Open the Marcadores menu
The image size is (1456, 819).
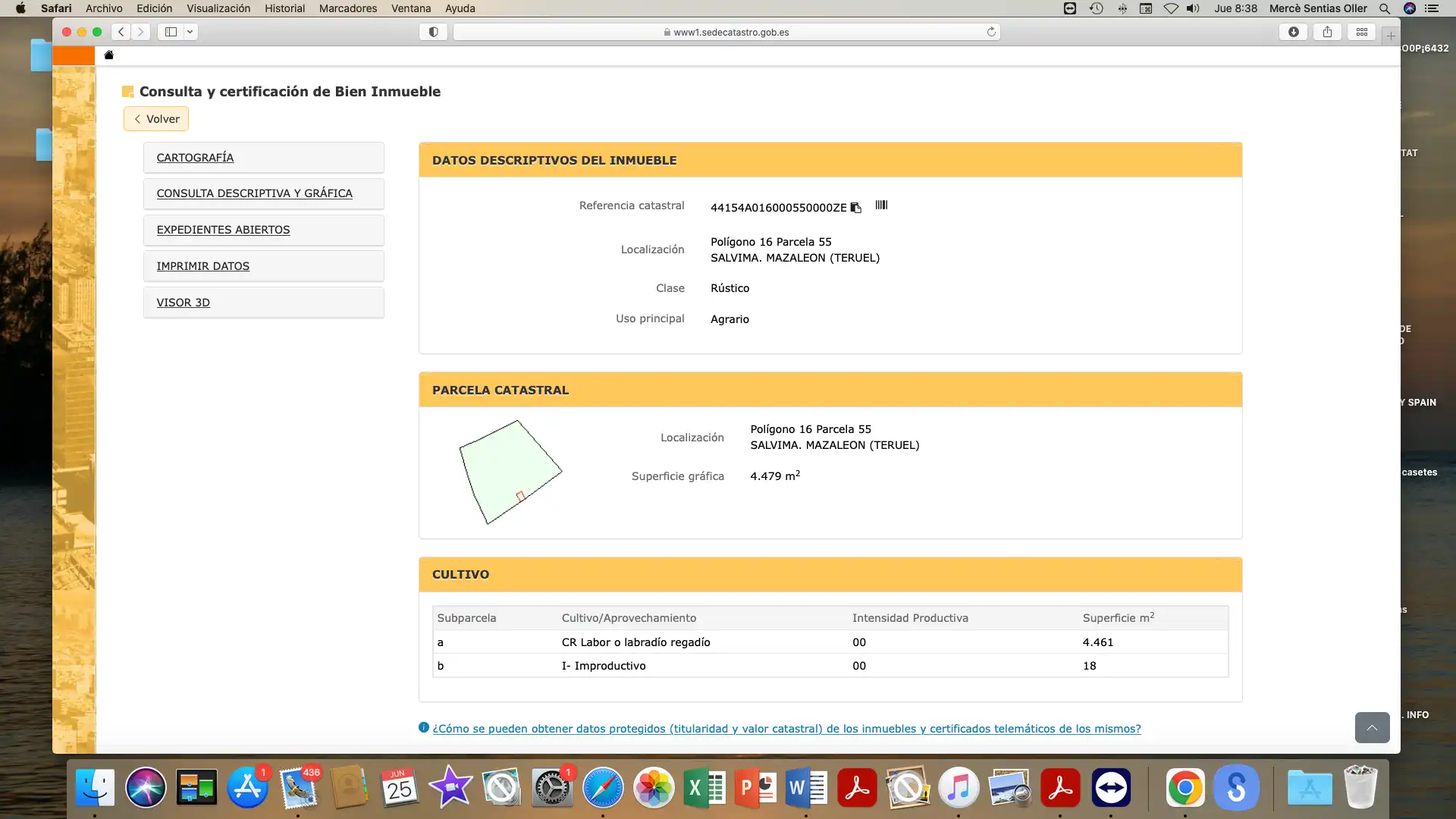347,8
